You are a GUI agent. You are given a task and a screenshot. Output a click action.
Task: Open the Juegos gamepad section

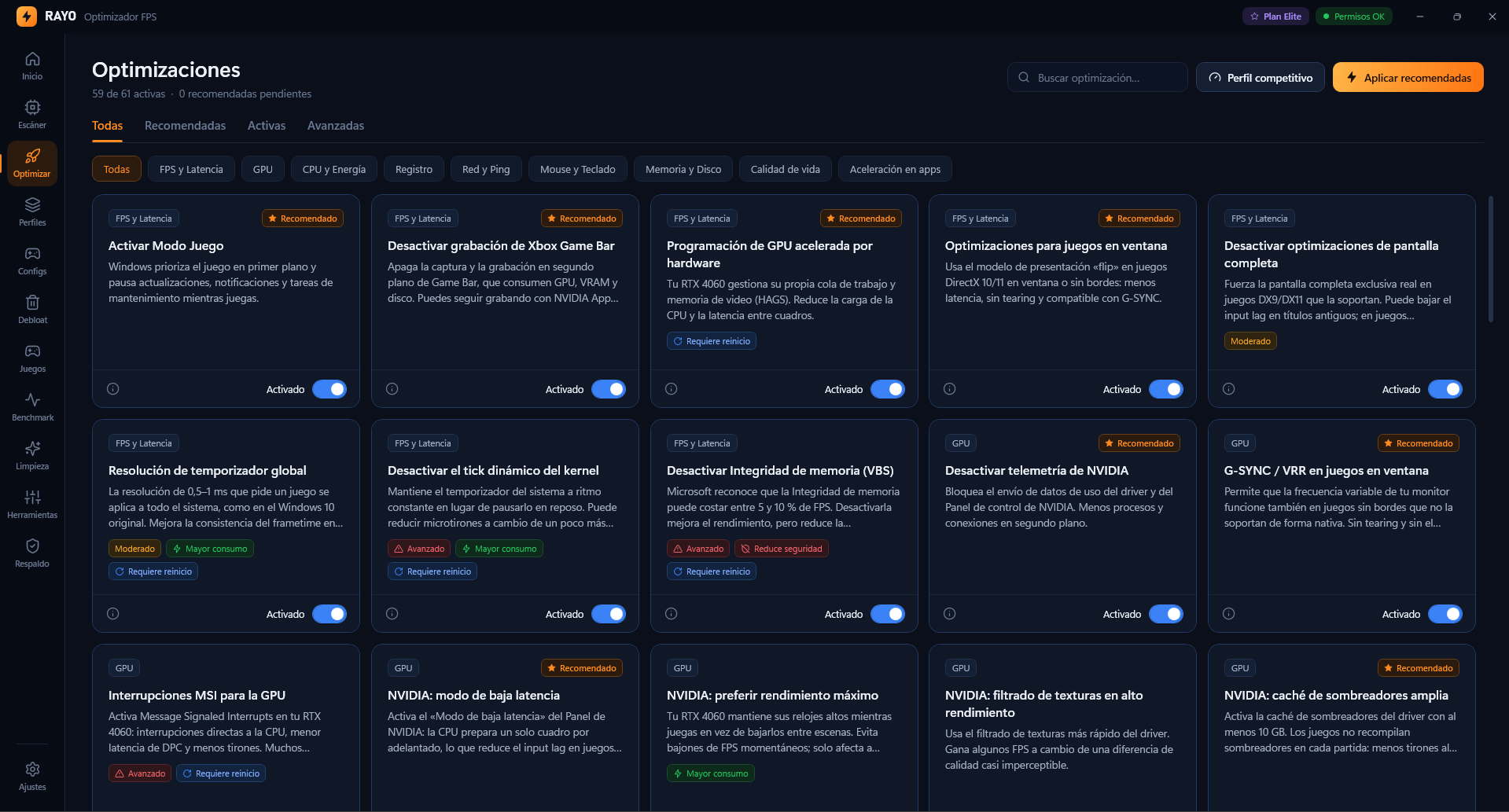click(32, 358)
